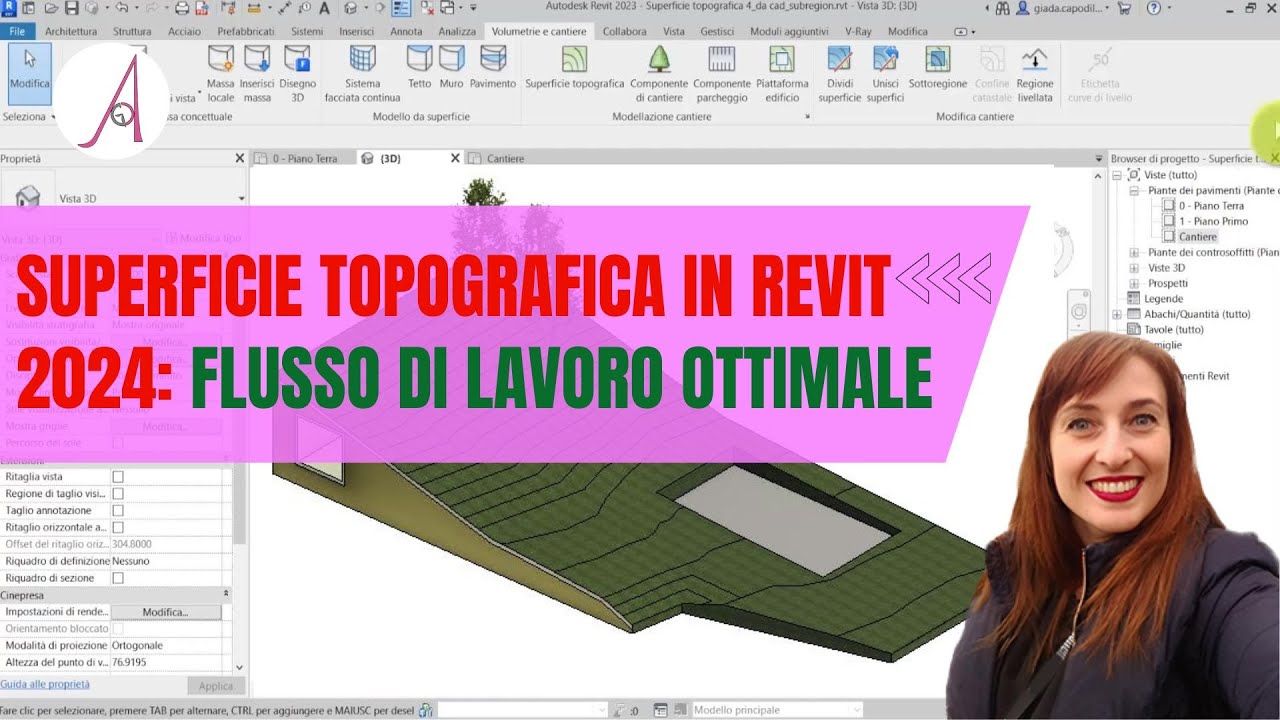Select Componente parcheggio tool
This screenshot has width=1280, height=720.
tap(721, 74)
